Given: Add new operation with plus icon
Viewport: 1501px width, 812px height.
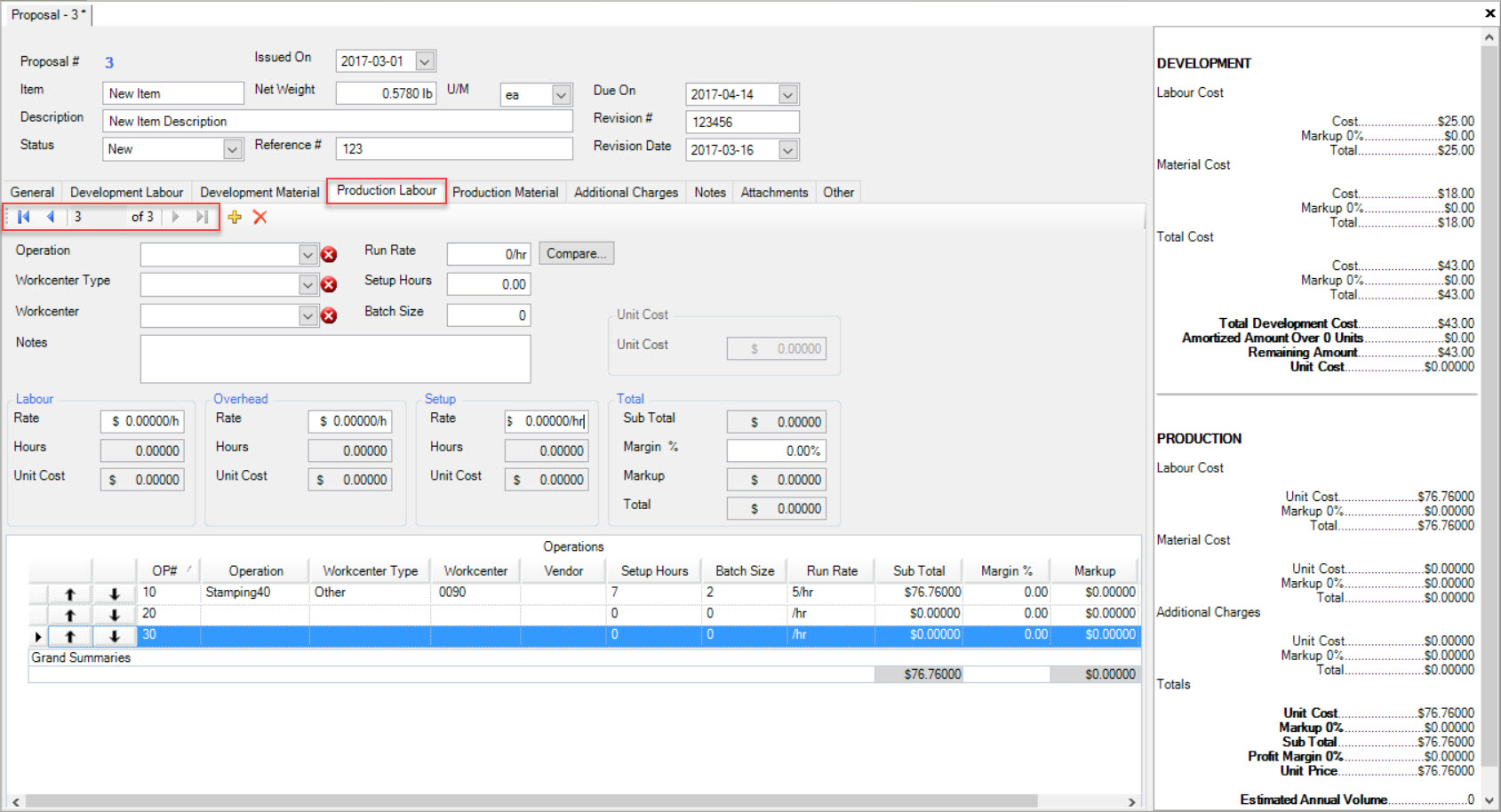Looking at the screenshot, I should 235,217.
